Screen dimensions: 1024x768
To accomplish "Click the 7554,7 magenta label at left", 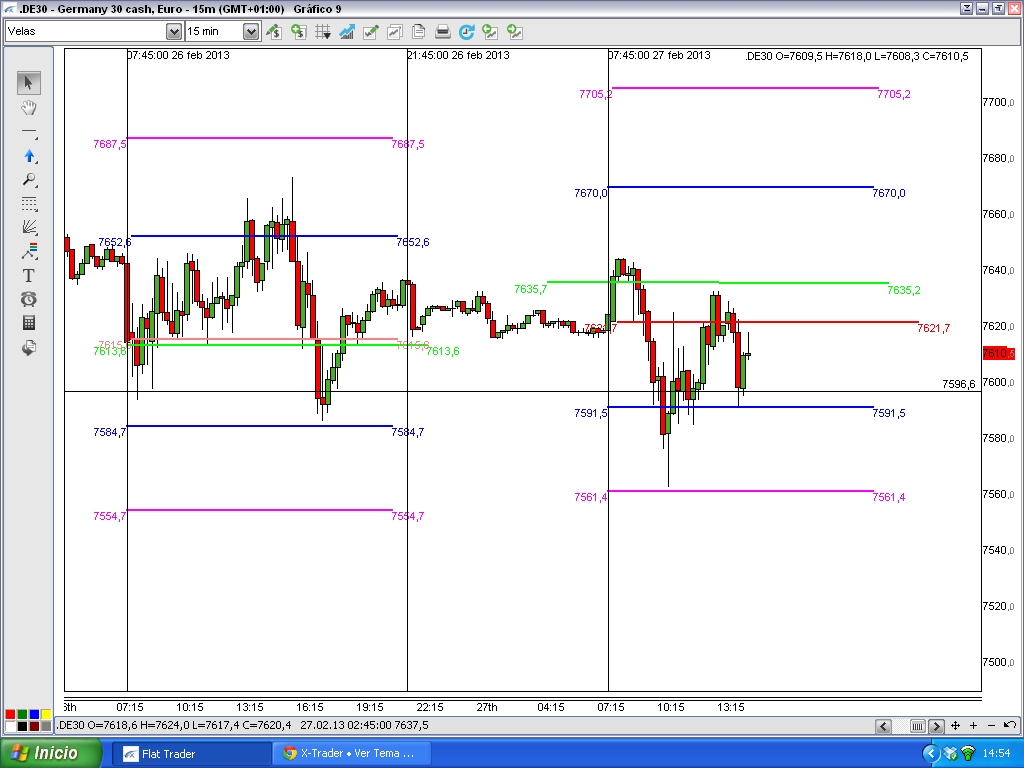I will [110, 517].
